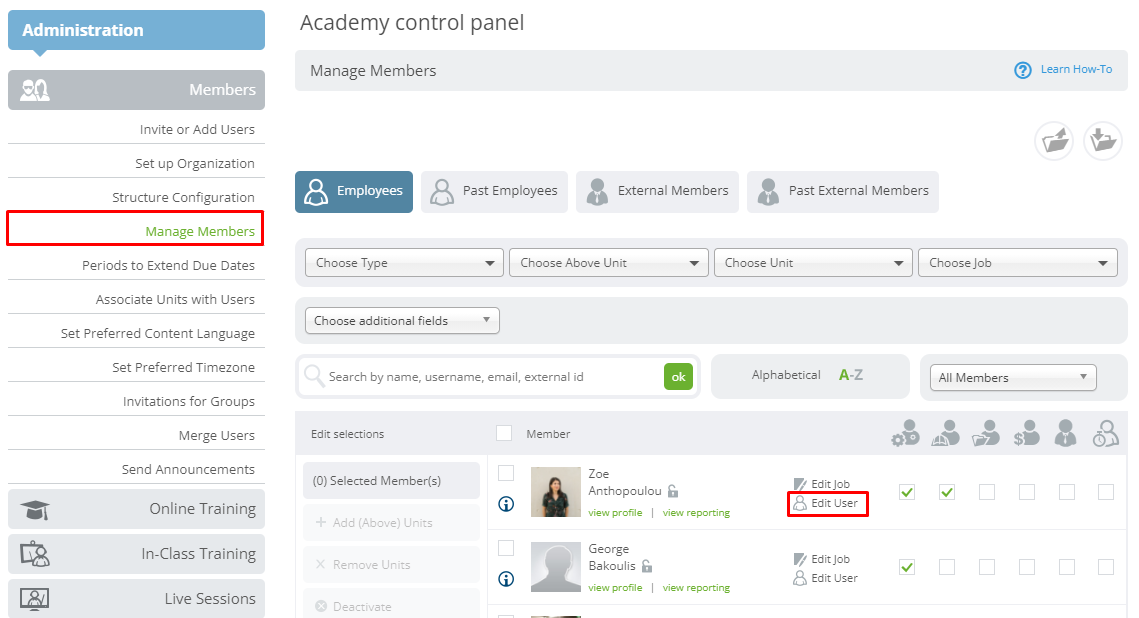Click the x icon on Remove Units
Image resolution: width=1139 pixels, height=618 pixels.
[320, 564]
